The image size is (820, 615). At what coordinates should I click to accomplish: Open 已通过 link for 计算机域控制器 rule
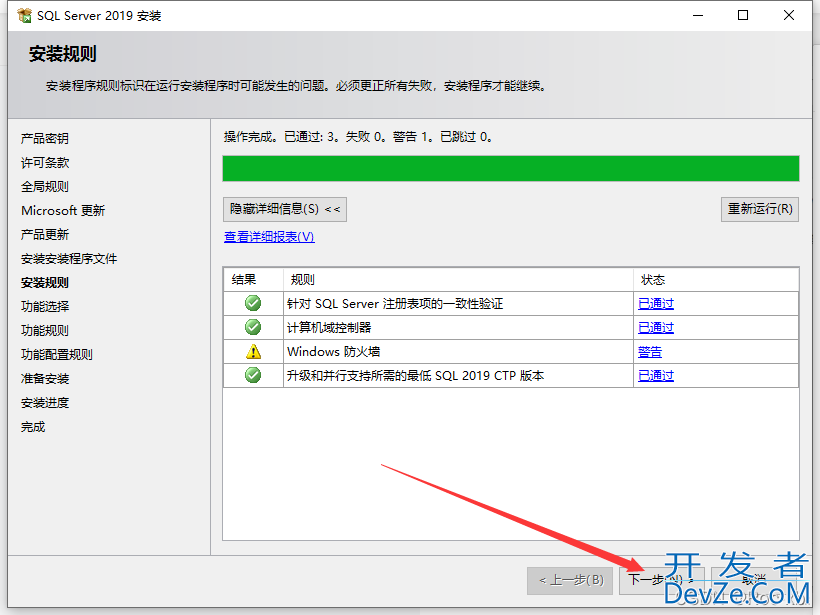(656, 327)
